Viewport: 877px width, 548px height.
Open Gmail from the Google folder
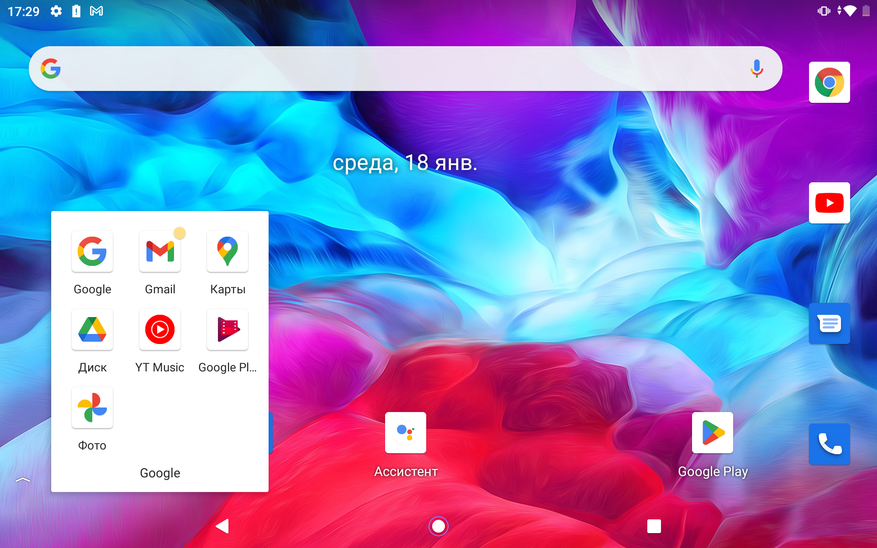tap(160, 252)
